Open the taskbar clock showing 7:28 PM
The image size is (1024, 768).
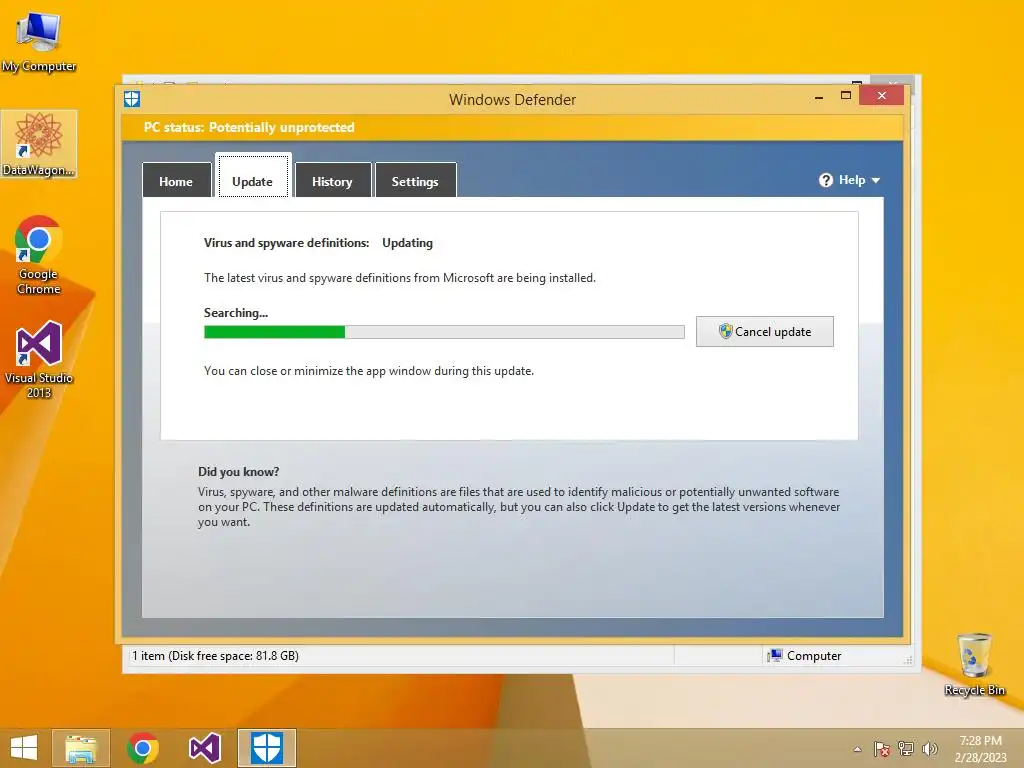(x=980, y=748)
